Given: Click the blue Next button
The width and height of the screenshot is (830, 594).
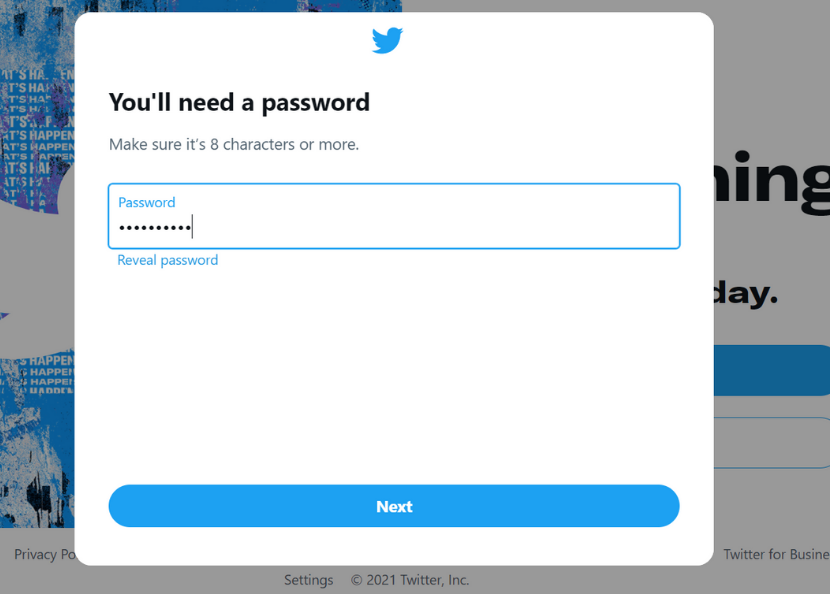Looking at the screenshot, I should click(x=394, y=506).
